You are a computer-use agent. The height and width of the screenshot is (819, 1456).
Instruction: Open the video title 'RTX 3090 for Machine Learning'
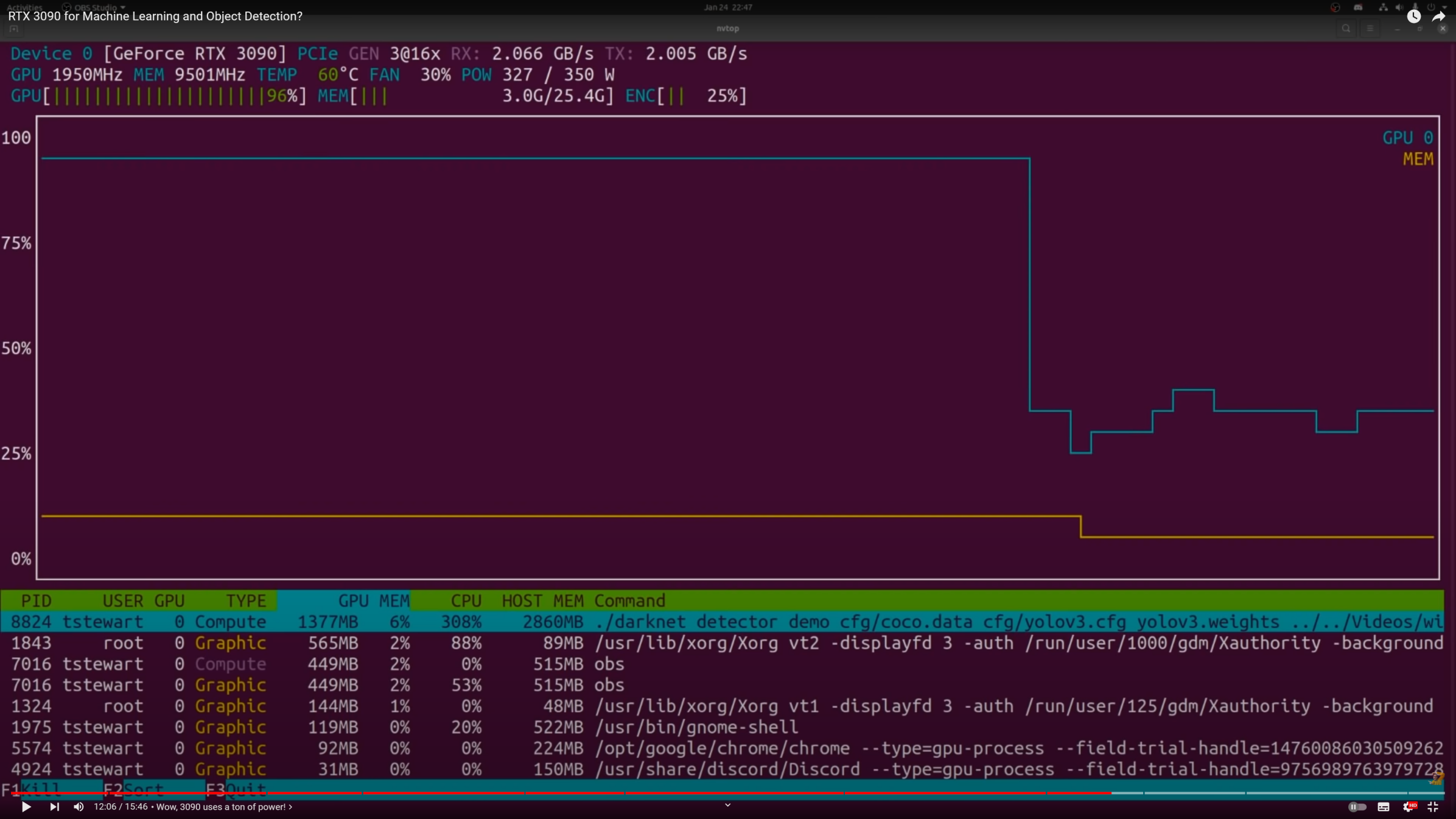point(155,16)
